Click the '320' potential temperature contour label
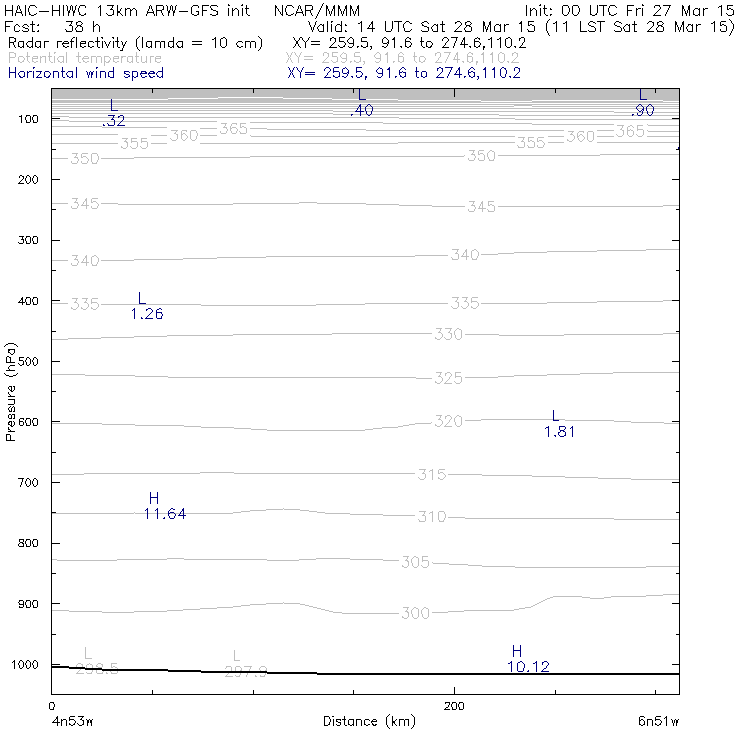The height and width of the screenshot is (740, 740). [448, 421]
